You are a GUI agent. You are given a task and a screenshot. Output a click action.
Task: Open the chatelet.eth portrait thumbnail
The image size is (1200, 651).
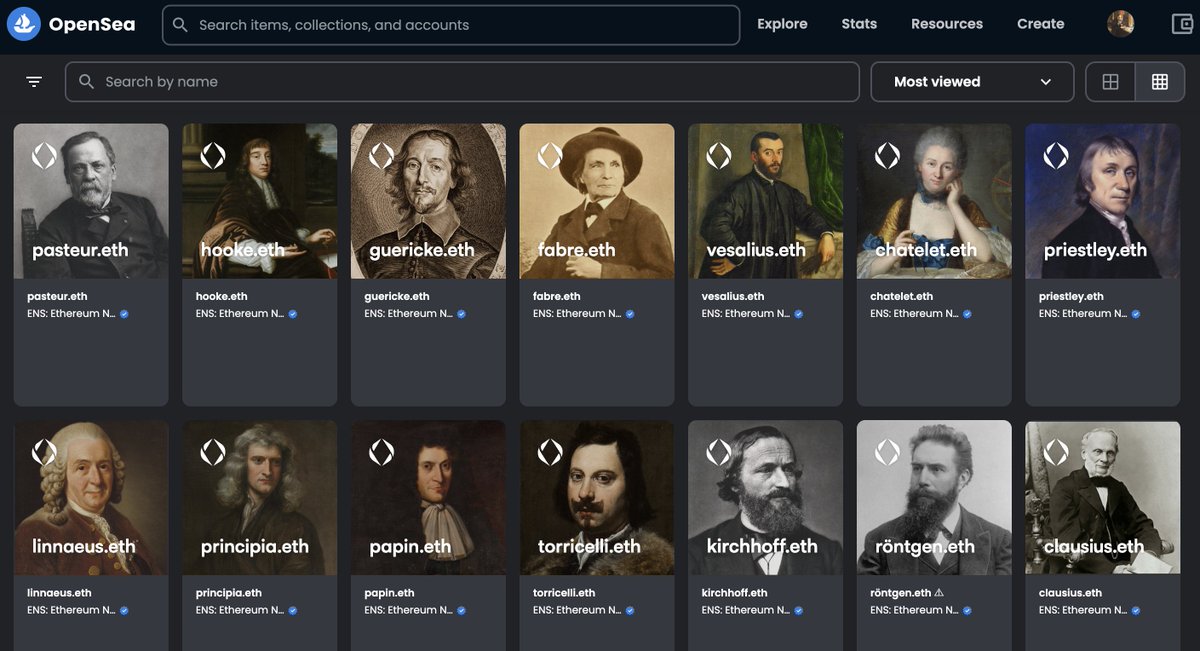pyautogui.click(x=934, y=201)
